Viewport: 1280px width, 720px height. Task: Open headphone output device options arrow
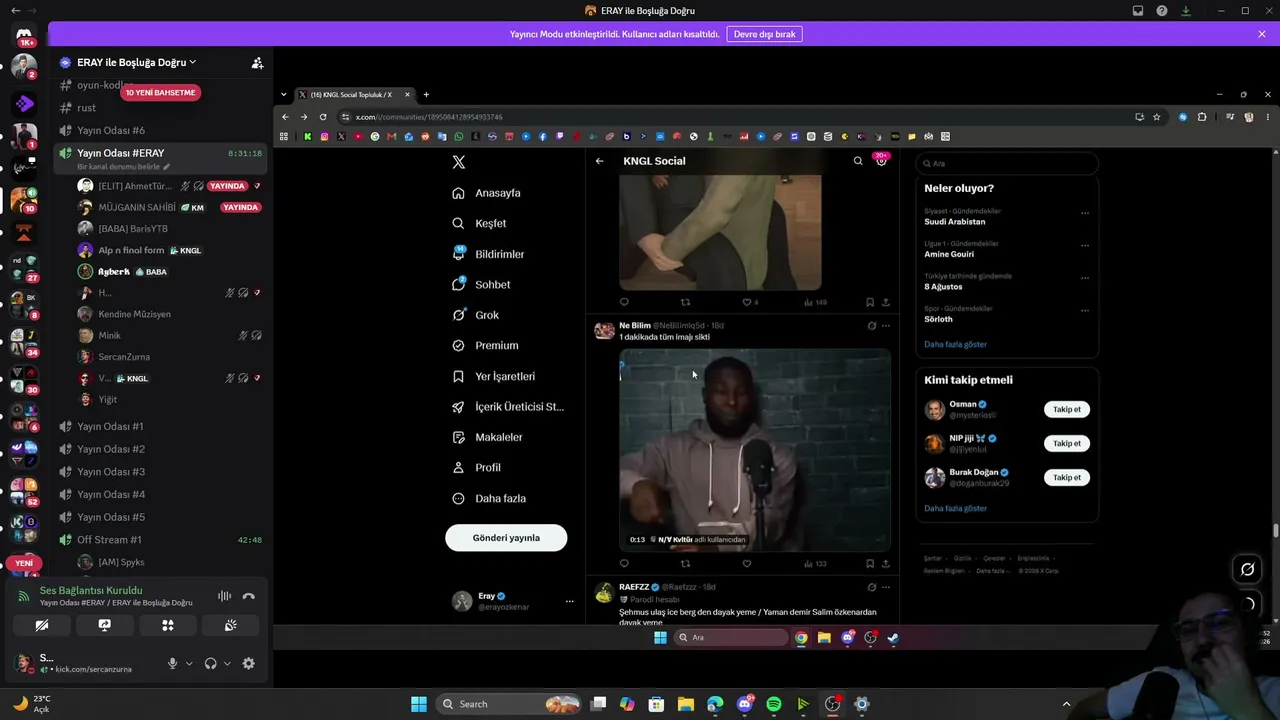point(227,663)
